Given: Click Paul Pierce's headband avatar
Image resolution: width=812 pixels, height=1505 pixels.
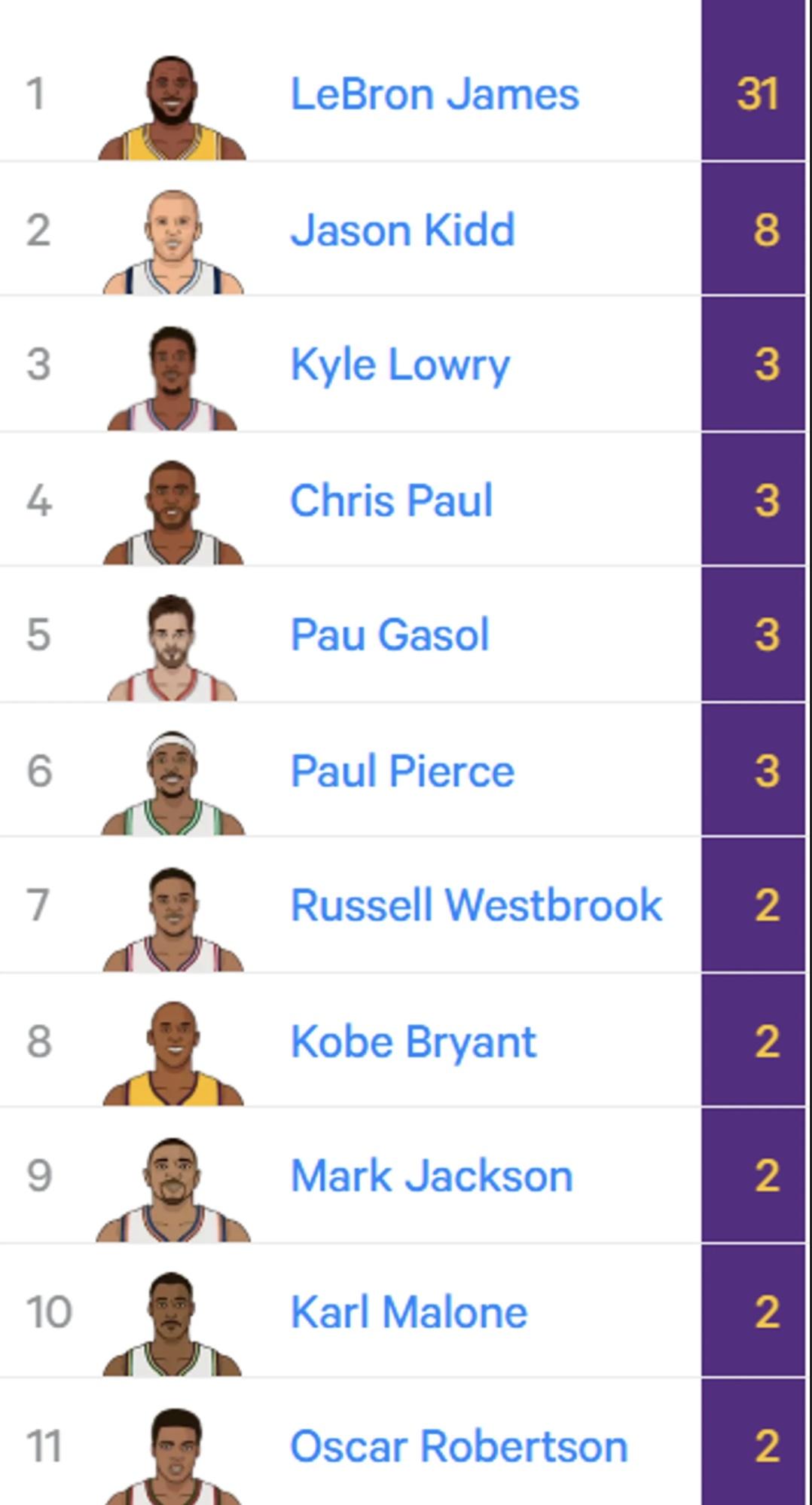Looking at the screenshot, I should coord(172,783).
